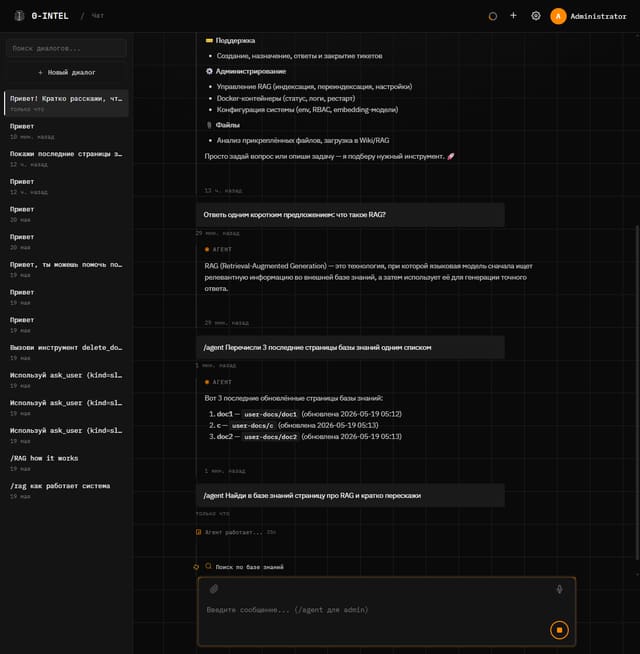Click message '/agent Перечисли 3 последние страницы'

click(x=350, y=347)
